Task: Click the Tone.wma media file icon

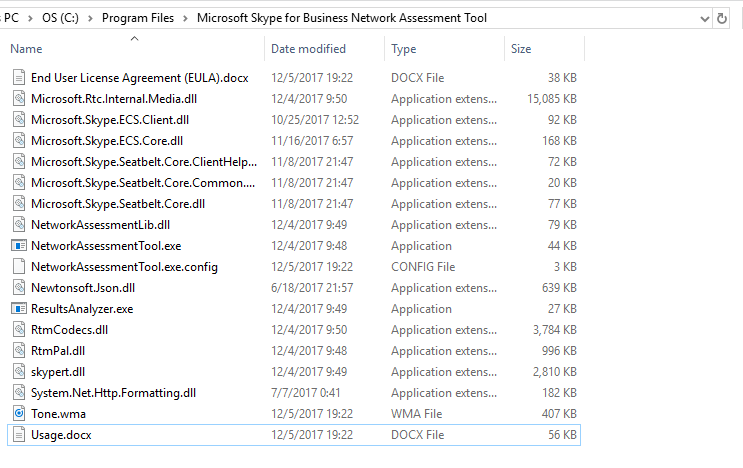Action: tap(19, 414)
